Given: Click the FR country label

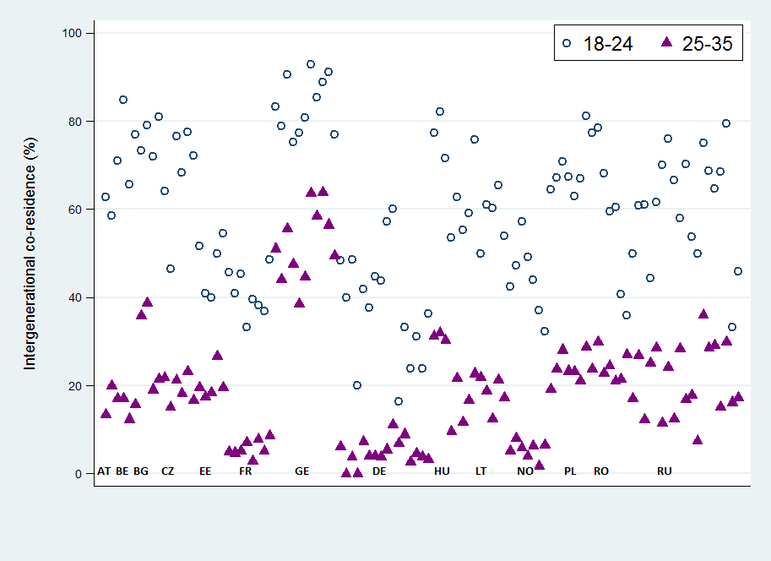Looking at the screenshot, I should pyautogui.click(x=245, y=471).
